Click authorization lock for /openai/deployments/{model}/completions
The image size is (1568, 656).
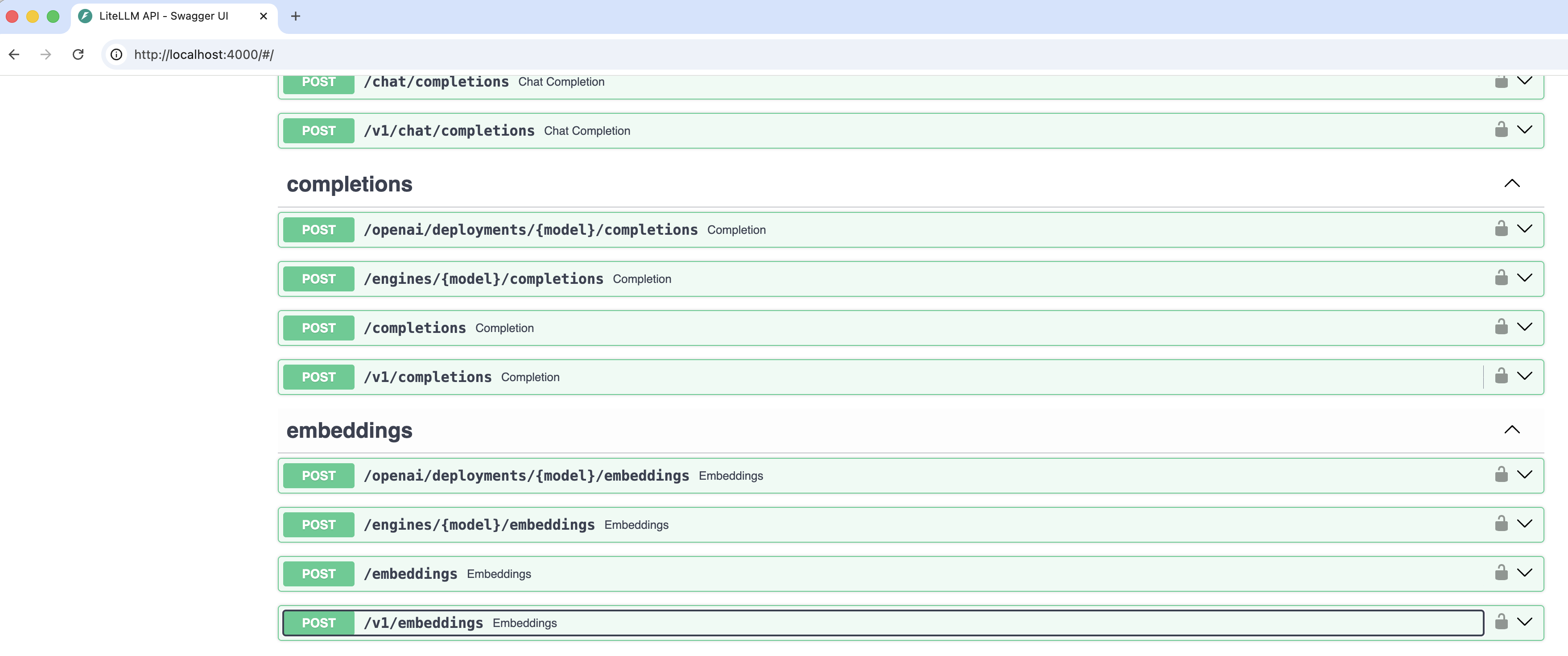click(x=1501, y=229)
